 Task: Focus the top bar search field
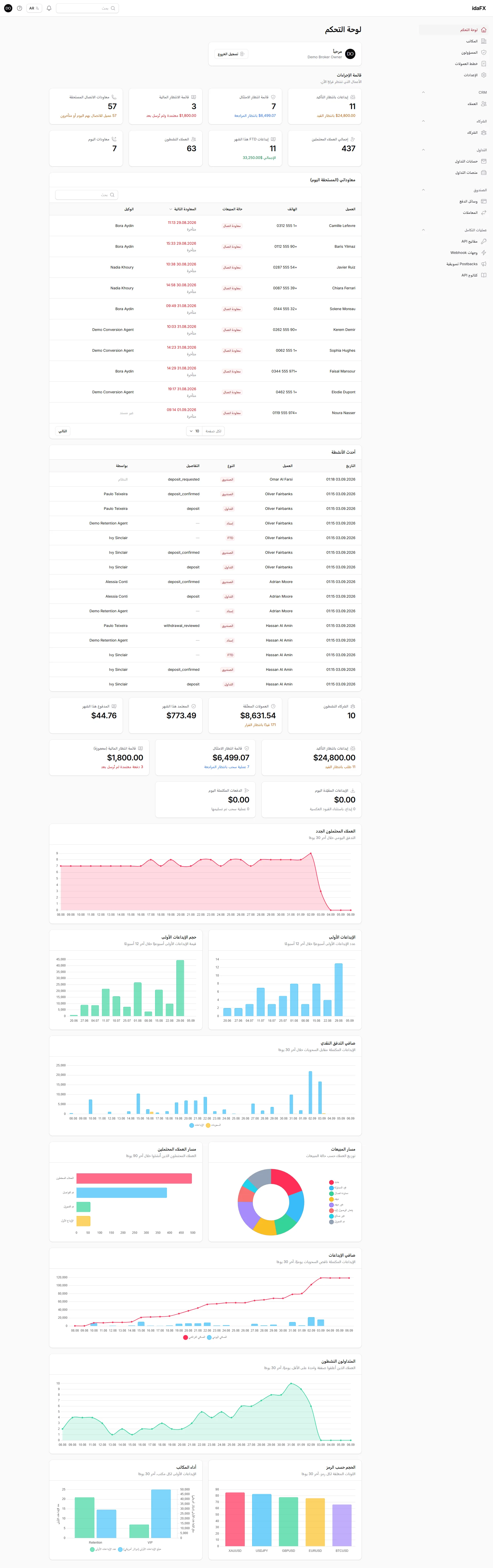(87, 8)
